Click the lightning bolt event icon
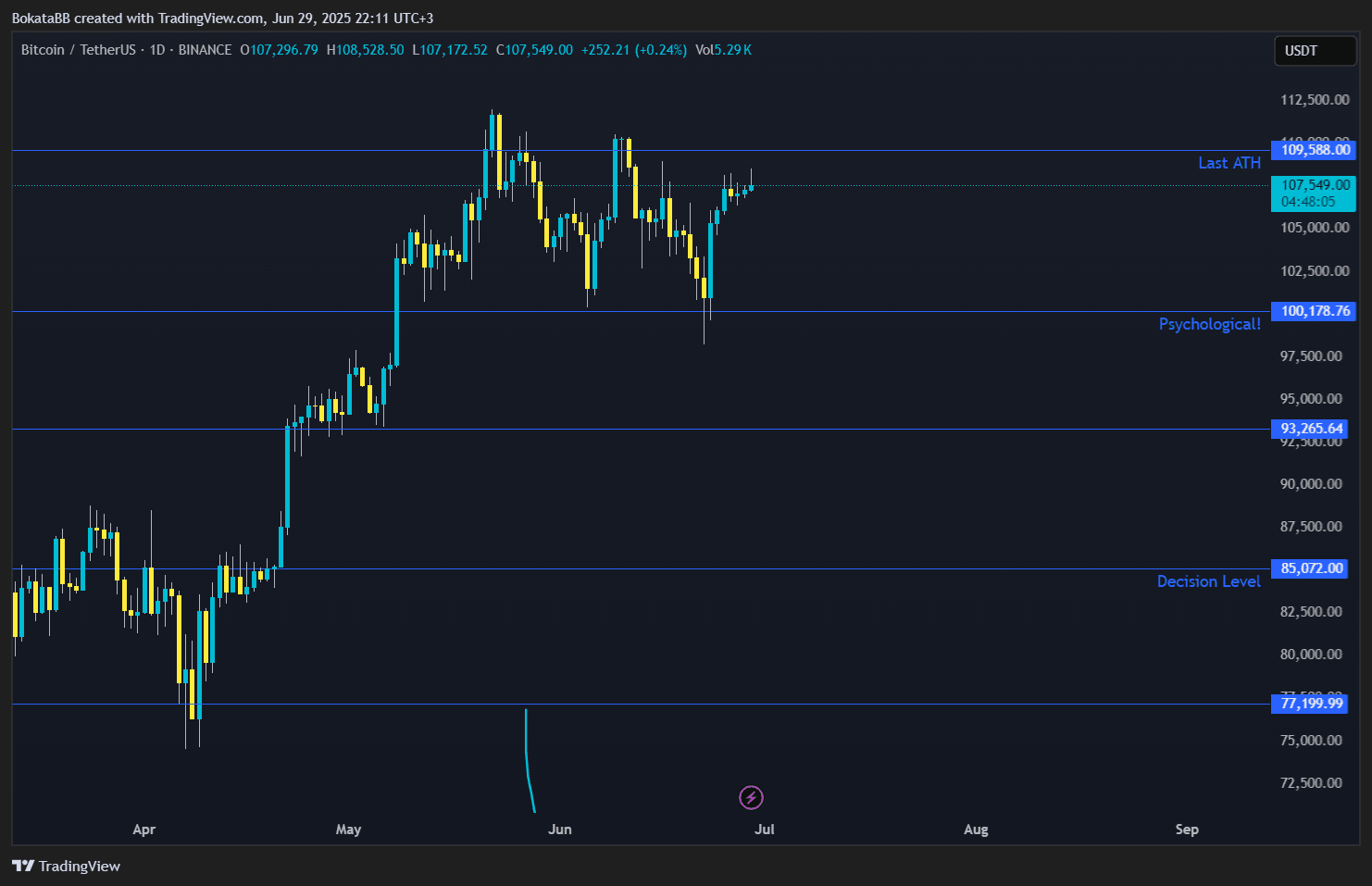1372x886 pixels. 751,797
